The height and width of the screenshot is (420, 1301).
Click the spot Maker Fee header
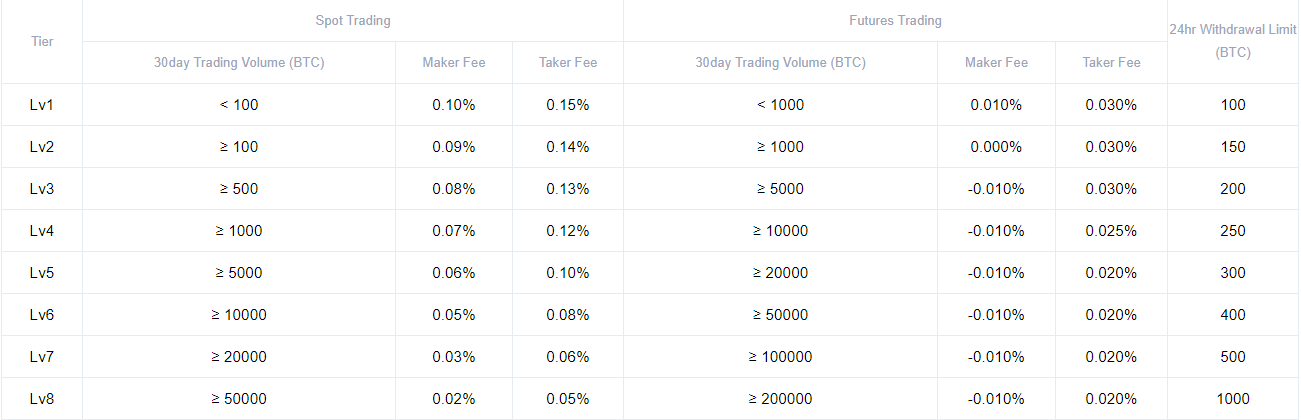tap(454, 62)
